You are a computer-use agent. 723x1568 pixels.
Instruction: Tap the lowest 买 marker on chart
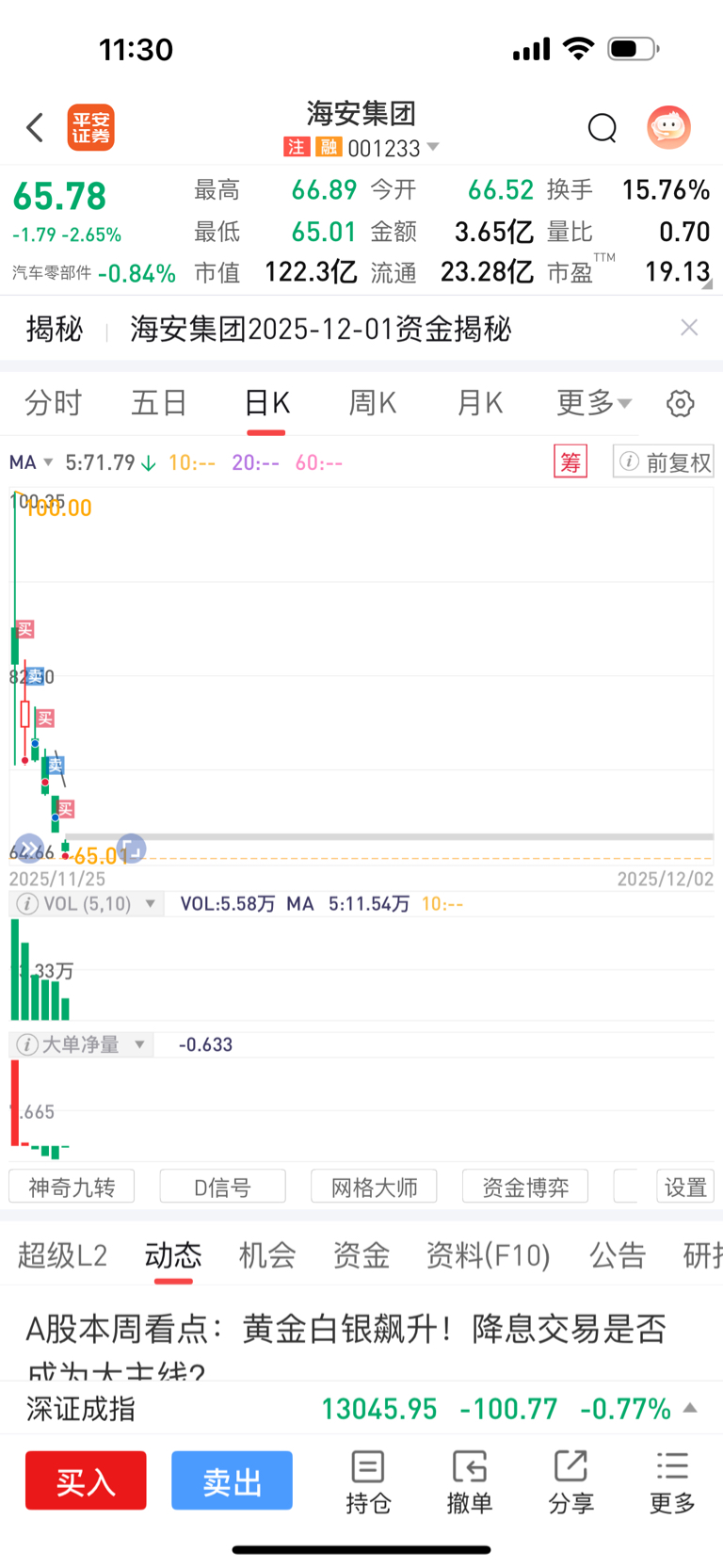pos(65,809)
